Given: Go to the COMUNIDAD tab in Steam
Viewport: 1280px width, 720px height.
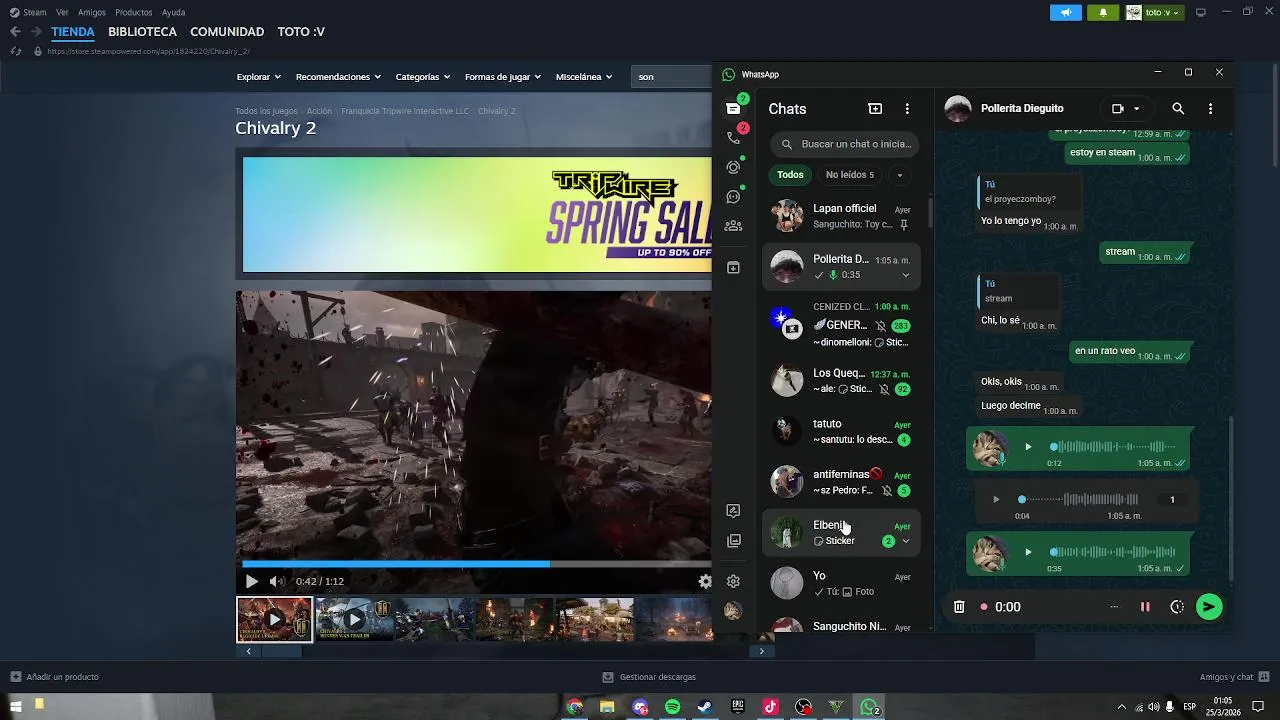Looking at the screenshot, I should tap(227, 32).
